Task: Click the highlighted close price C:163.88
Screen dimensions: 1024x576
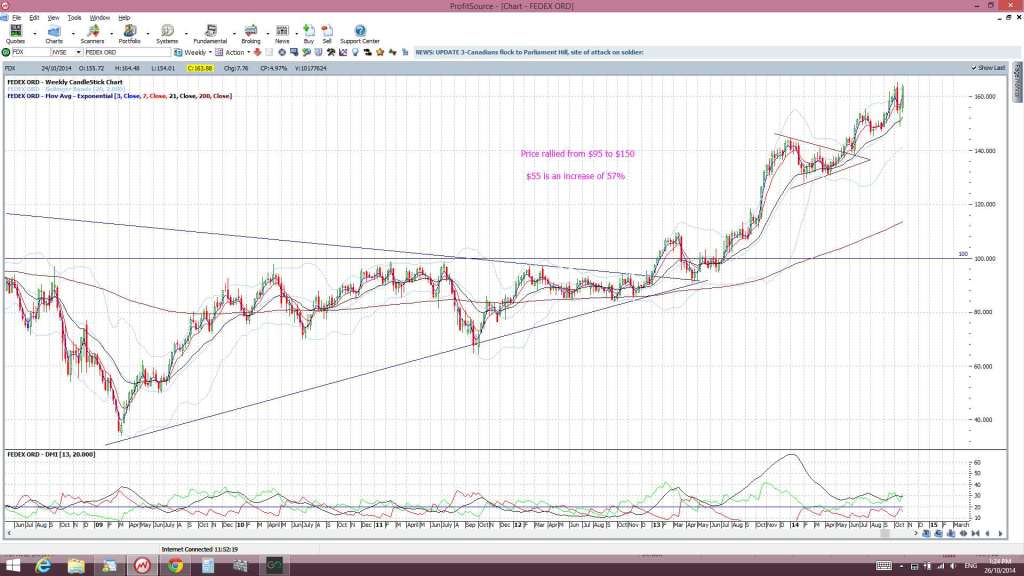Action: click(200, 68)
